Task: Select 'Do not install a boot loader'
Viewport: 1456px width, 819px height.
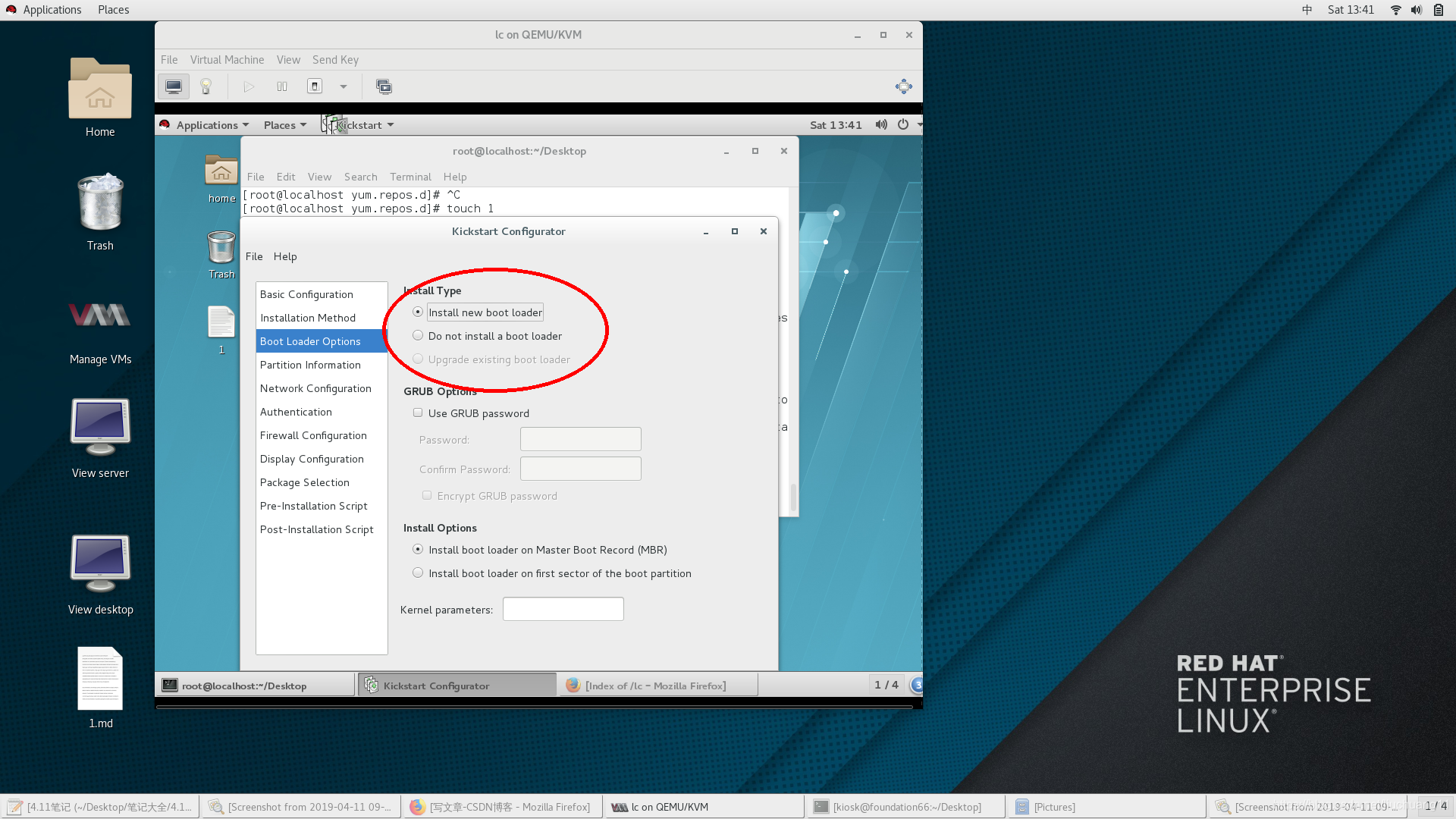Action: pyautogui.click(x=418, y=335)
